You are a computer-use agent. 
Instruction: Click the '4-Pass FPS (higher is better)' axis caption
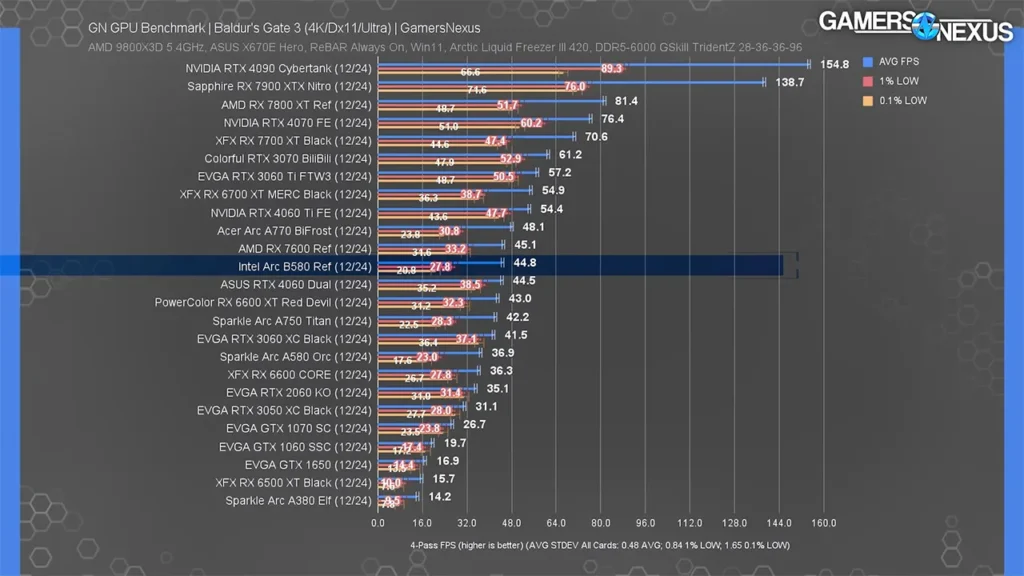tap(466, 545)
